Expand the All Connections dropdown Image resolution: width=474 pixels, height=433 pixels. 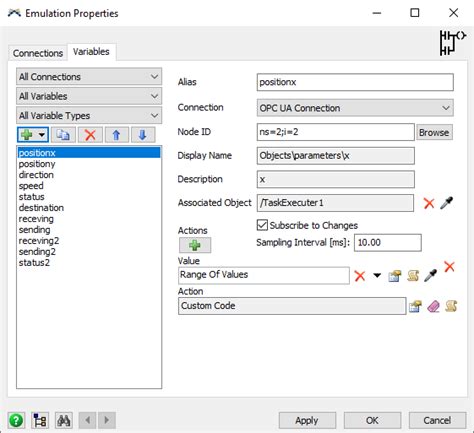click(89, 77)
